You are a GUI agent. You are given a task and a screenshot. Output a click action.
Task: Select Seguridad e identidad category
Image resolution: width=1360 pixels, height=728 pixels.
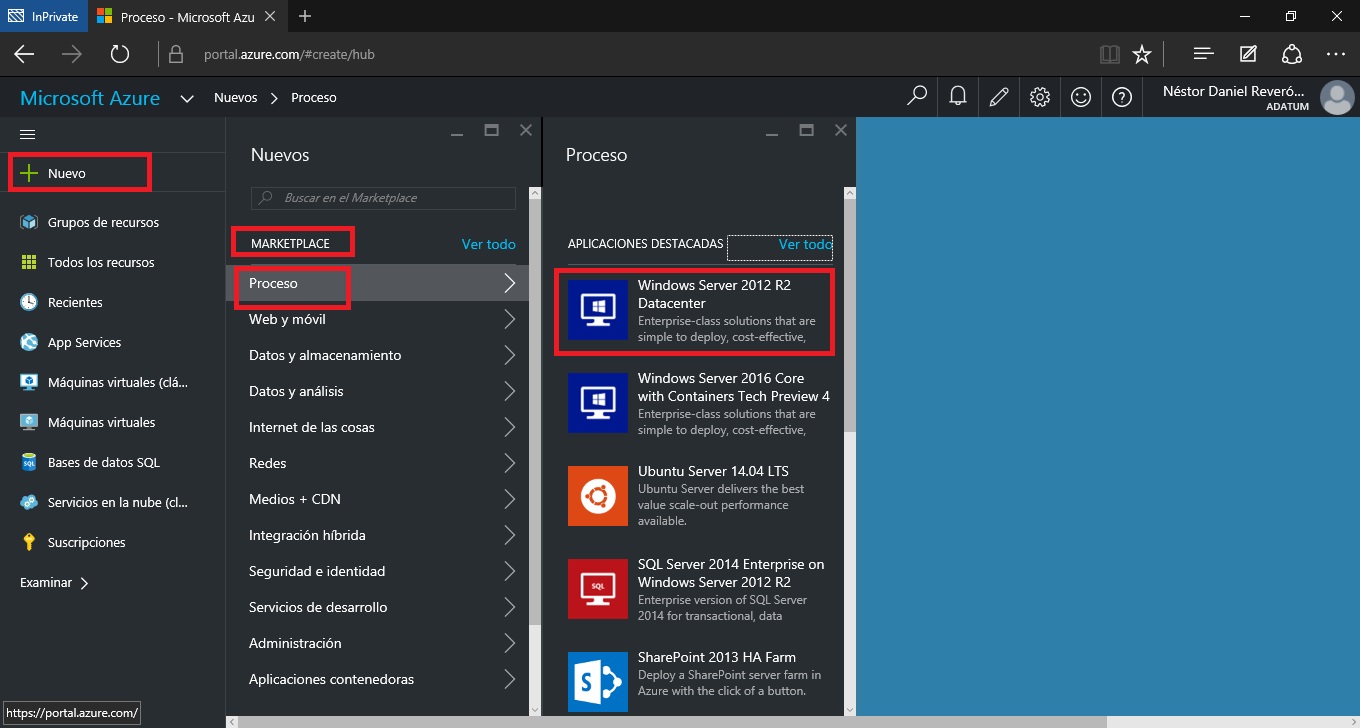pos(317,571)
